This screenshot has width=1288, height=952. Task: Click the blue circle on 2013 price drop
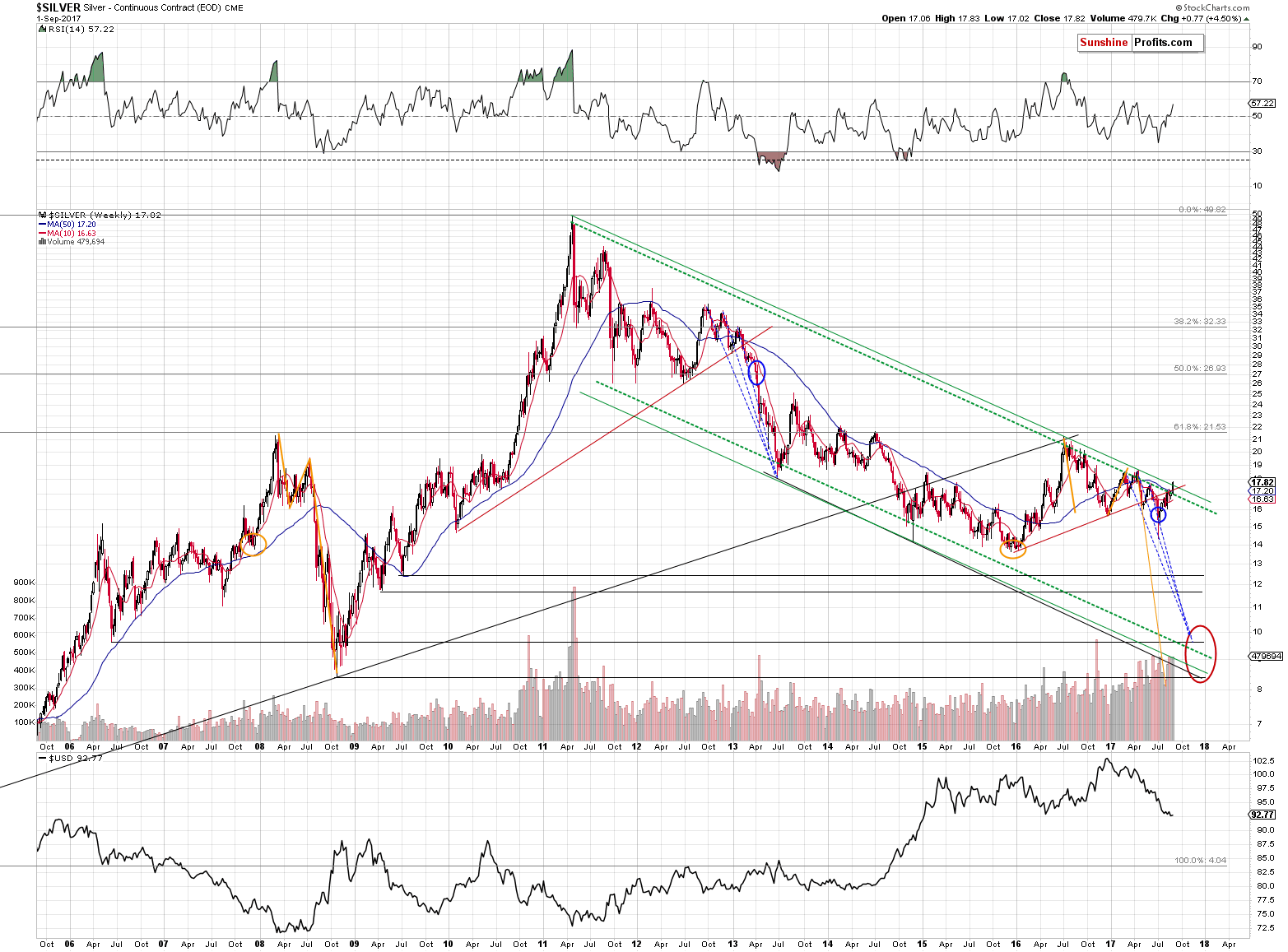pyautogui.click(x=756, y=373)
